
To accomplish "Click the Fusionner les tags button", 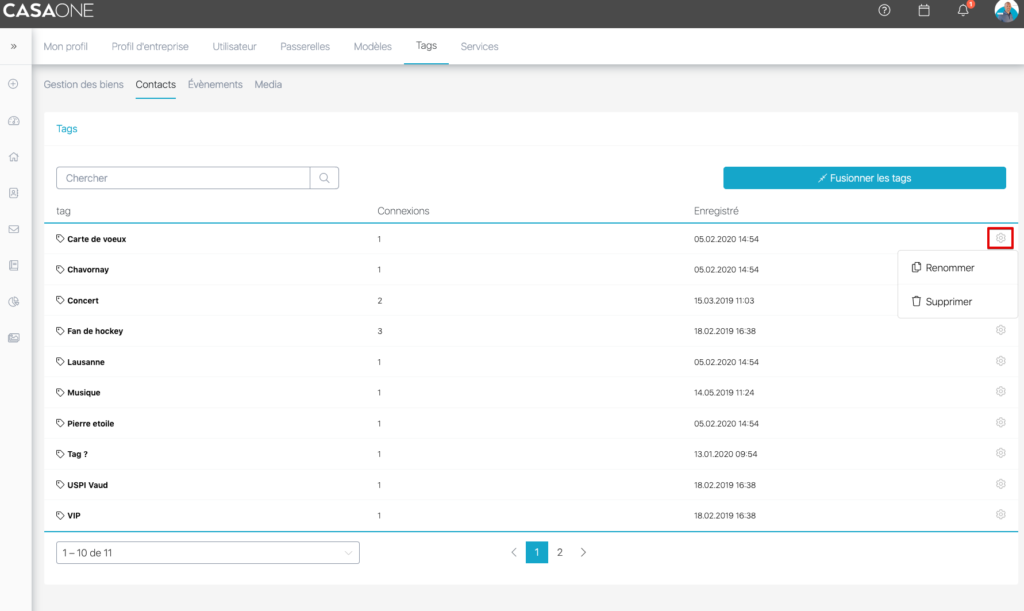I will pyautogui.click(x=864, y=178).
